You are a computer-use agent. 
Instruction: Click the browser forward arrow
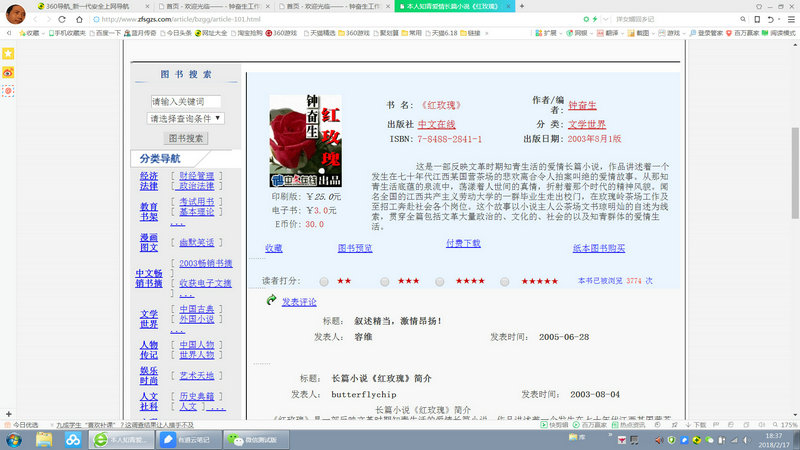tap(48, 19)
